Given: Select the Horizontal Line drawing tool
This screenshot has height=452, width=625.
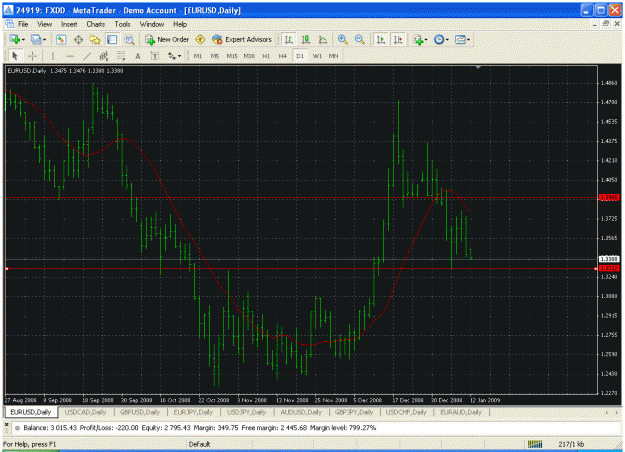Looking at the screenshot, I should 70,56.
